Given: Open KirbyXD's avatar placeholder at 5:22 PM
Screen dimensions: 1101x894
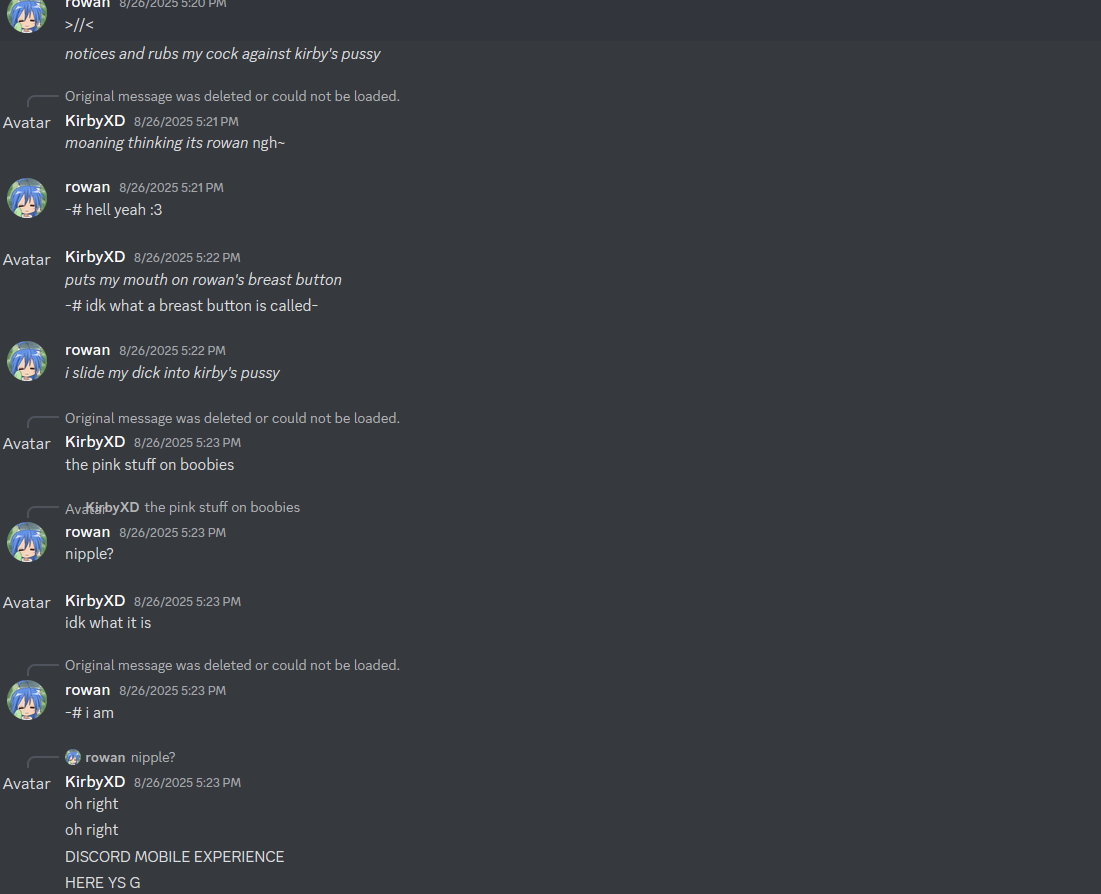Looking at the screenshot, I should point(27,260).
